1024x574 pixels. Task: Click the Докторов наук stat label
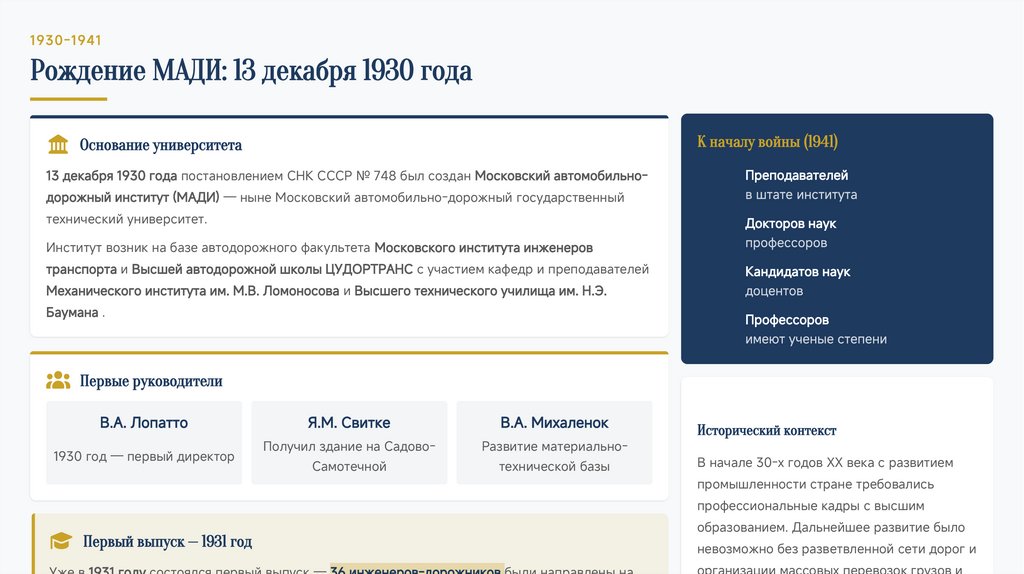tap(790, 223)
